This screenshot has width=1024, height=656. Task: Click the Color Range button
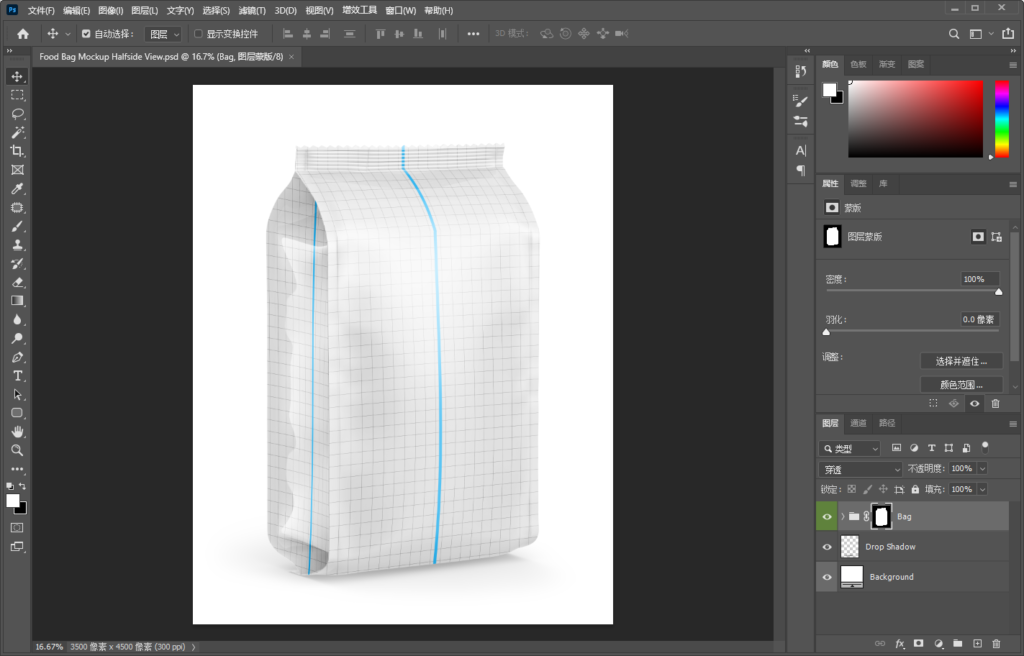tap(961, 384)
